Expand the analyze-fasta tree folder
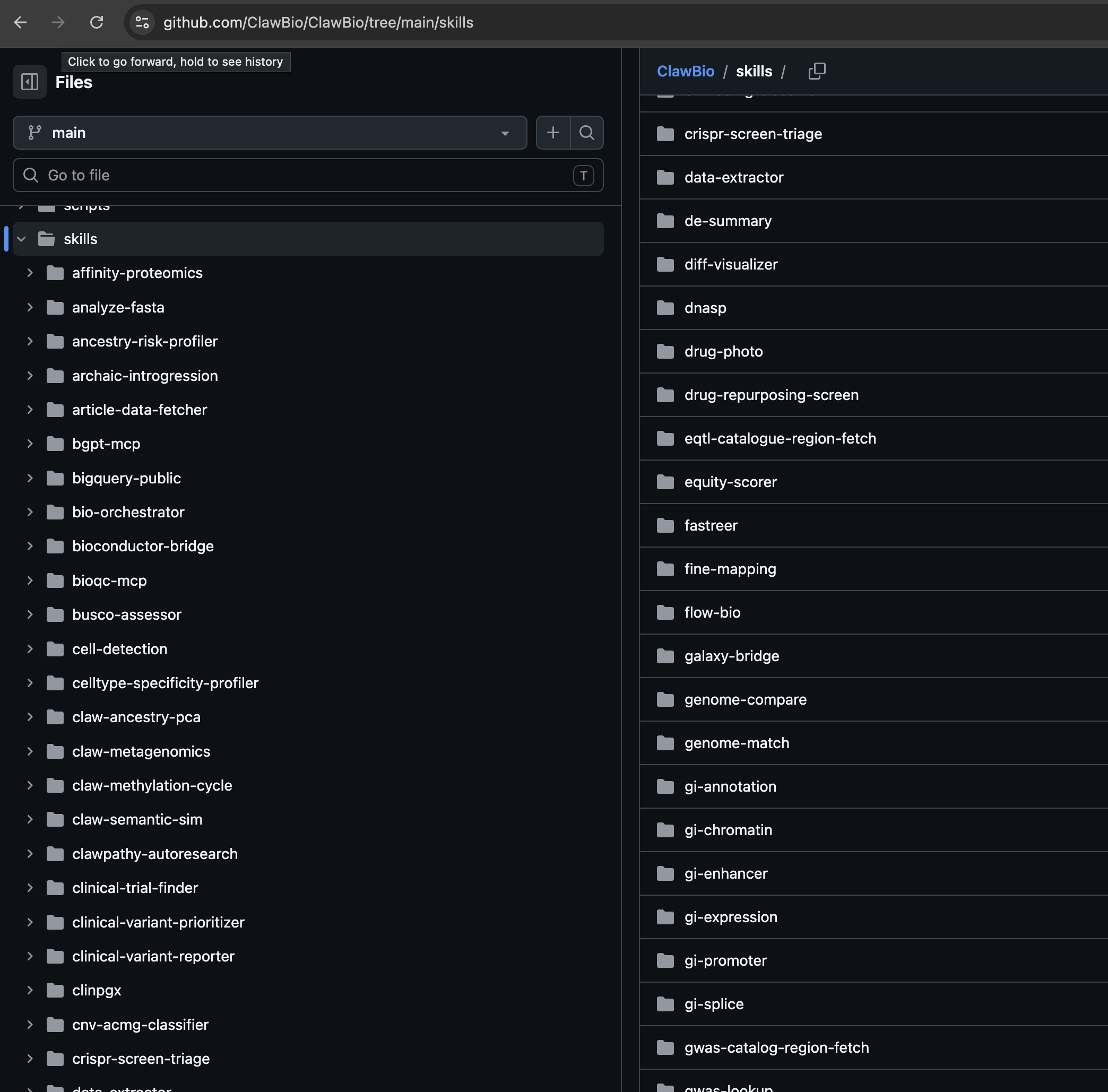 (x=30, y=307)
